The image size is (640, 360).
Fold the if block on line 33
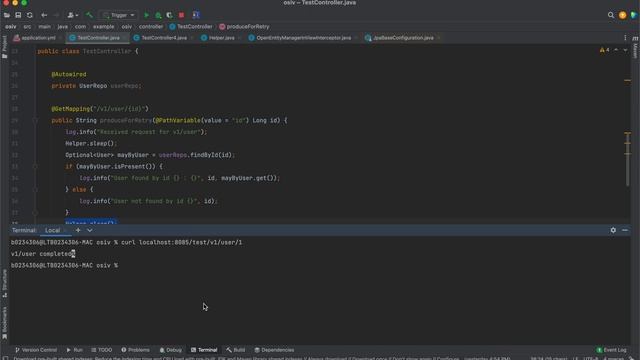[35, 167]
